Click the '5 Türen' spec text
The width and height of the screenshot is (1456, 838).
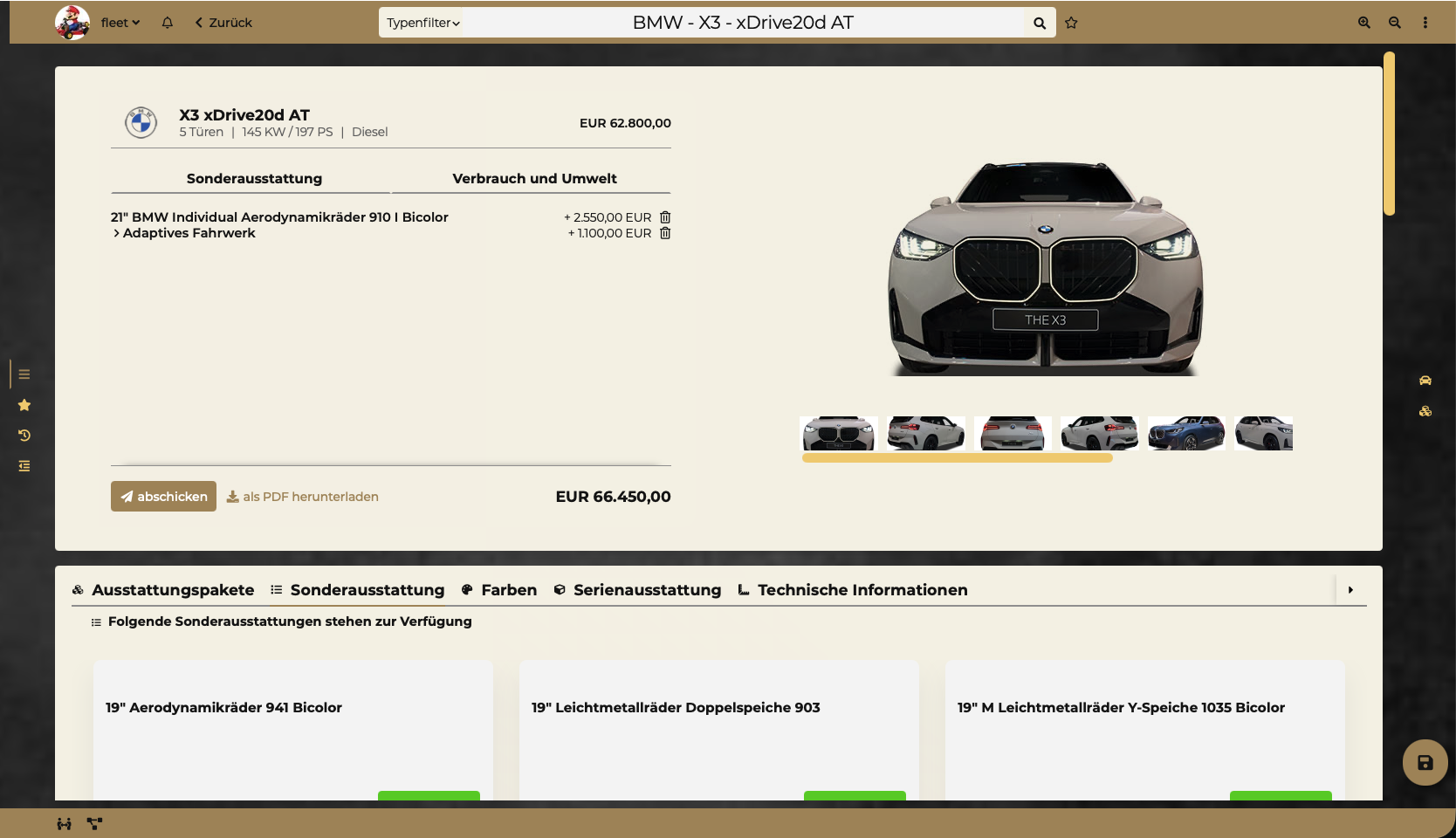[x=201, y=132]
